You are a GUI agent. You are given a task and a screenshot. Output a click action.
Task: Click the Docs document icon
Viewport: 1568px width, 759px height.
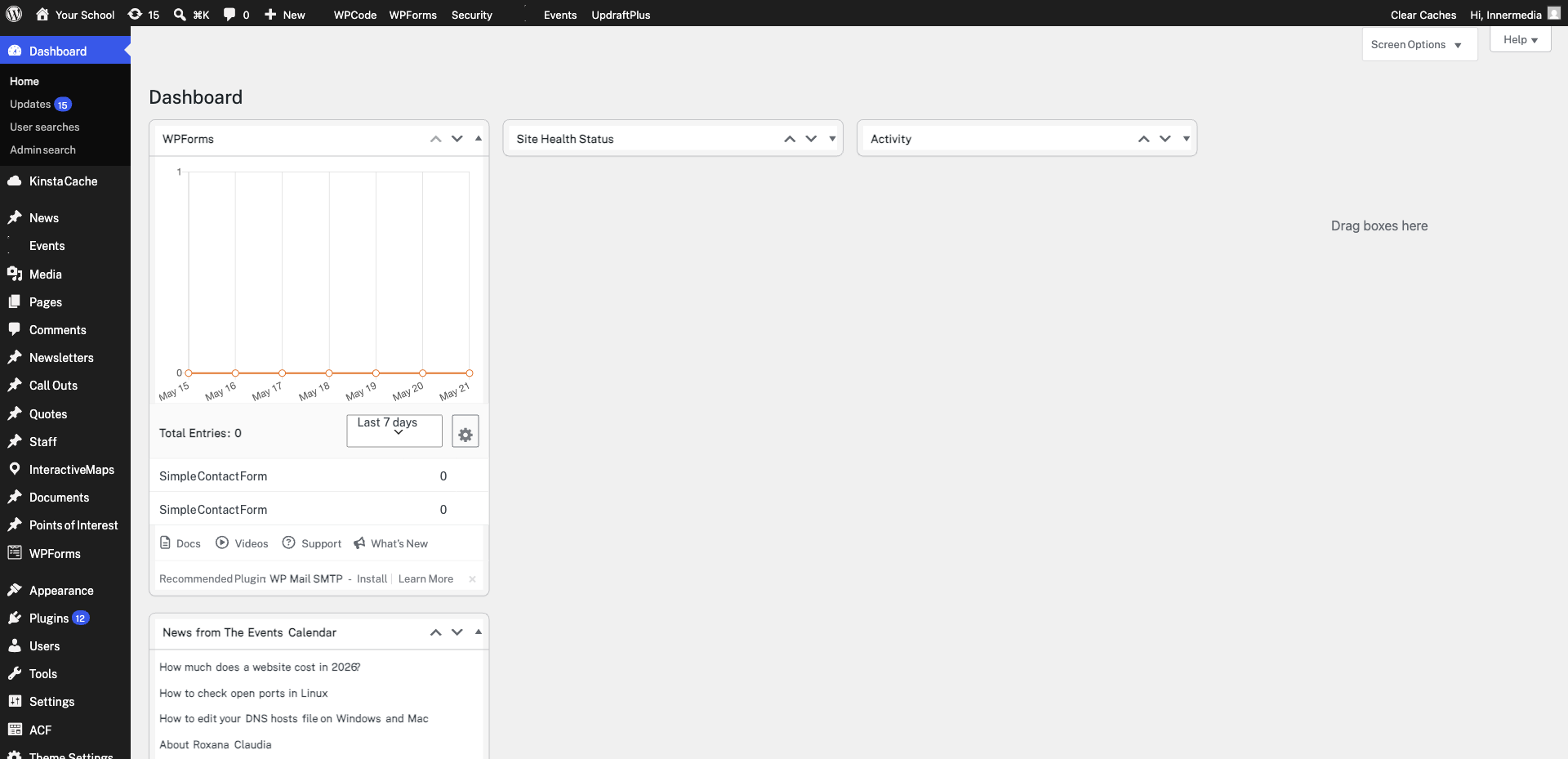(x=165, y=542)
